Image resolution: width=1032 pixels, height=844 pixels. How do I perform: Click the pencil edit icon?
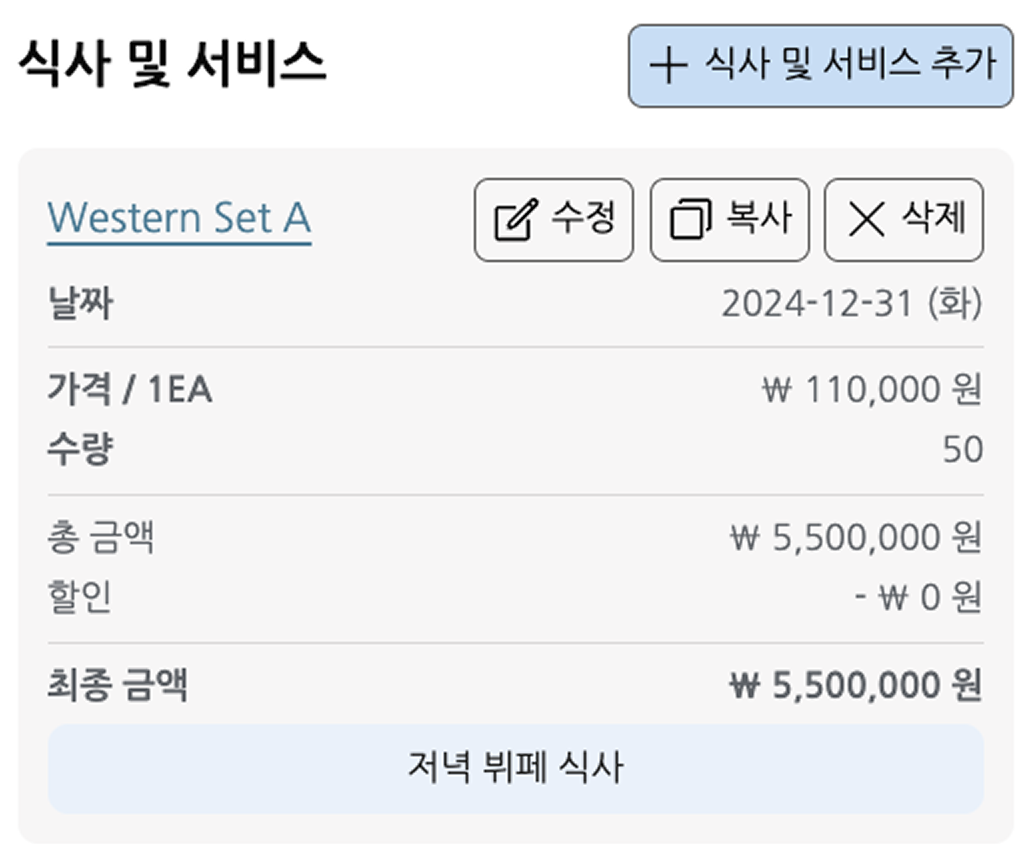point(515,219)
